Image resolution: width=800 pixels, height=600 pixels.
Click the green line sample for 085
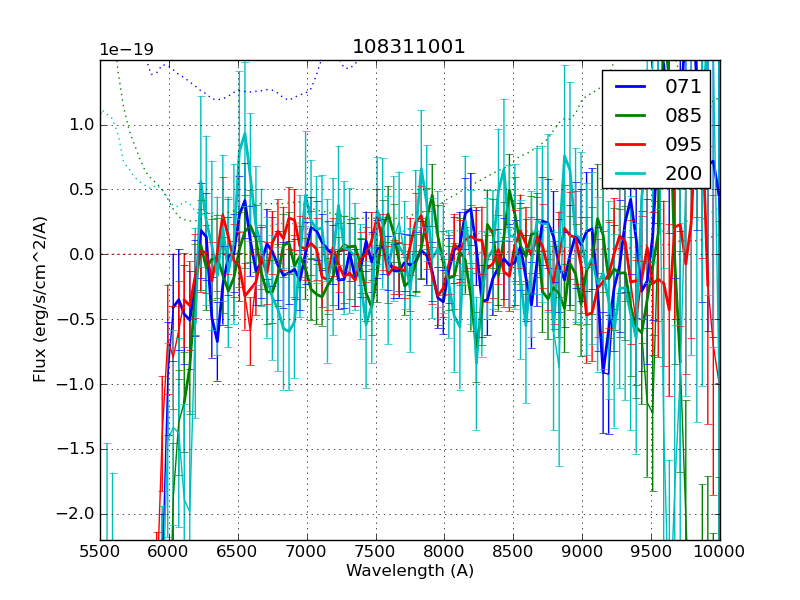[x=632, y=116]
